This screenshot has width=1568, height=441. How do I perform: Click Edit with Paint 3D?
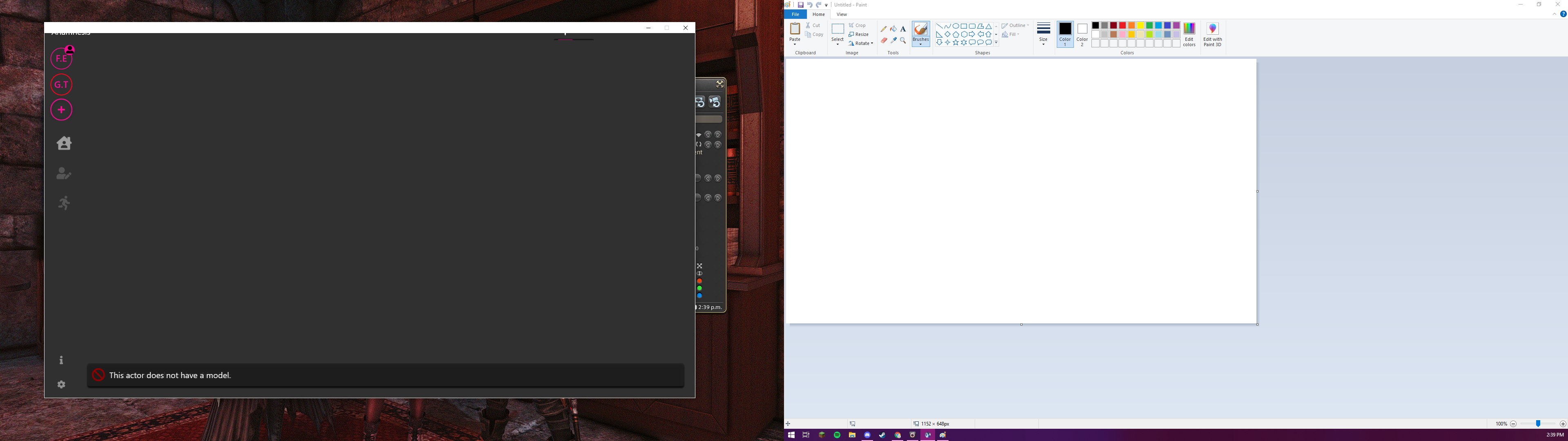coord(1212,35)
